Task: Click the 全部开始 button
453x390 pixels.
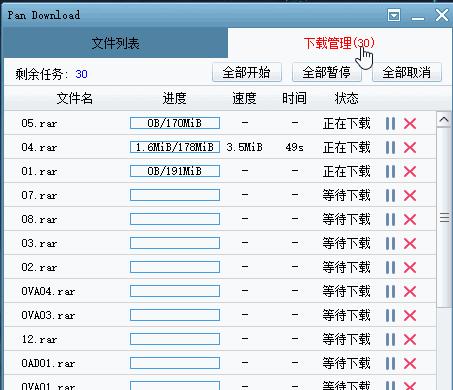Action: (x=247, y=72)
